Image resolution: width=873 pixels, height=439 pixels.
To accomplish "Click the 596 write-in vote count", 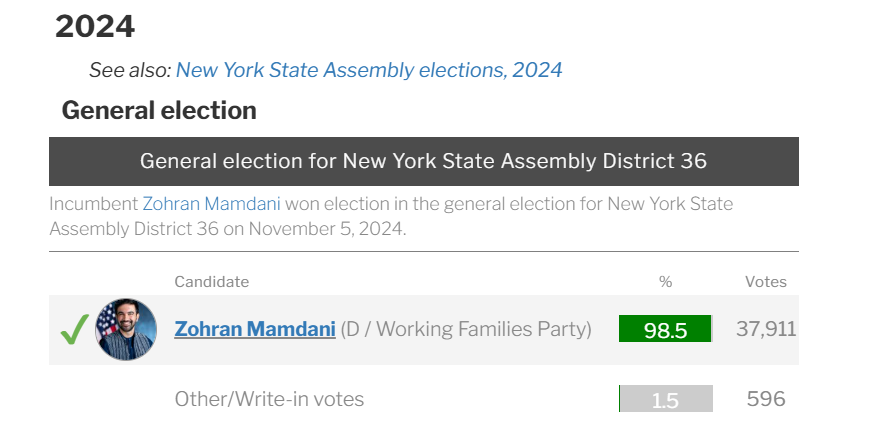I will (766, 399).
